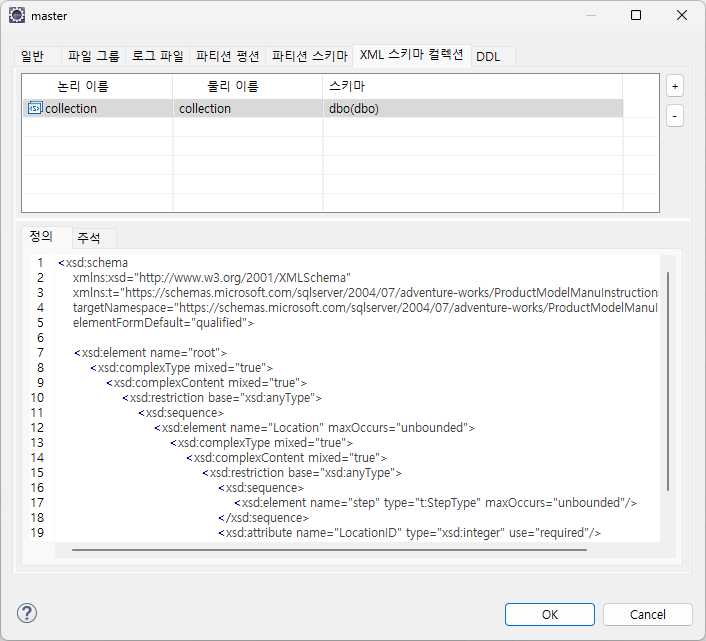Select the 정의 tab

pyautogui.click(x=41, y=237)
